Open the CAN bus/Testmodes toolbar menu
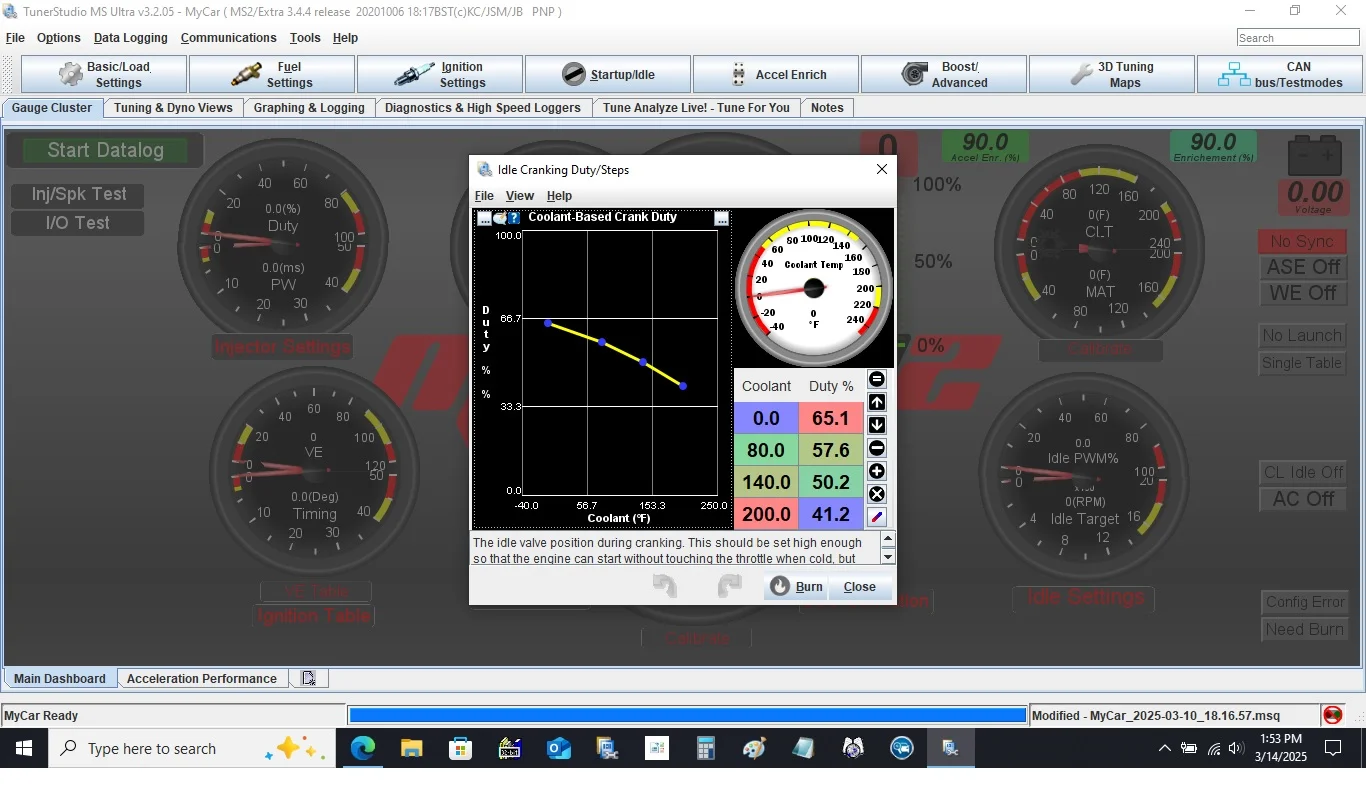The height and width of the screenshot is (807, 1366). [x=1280, y=75]
